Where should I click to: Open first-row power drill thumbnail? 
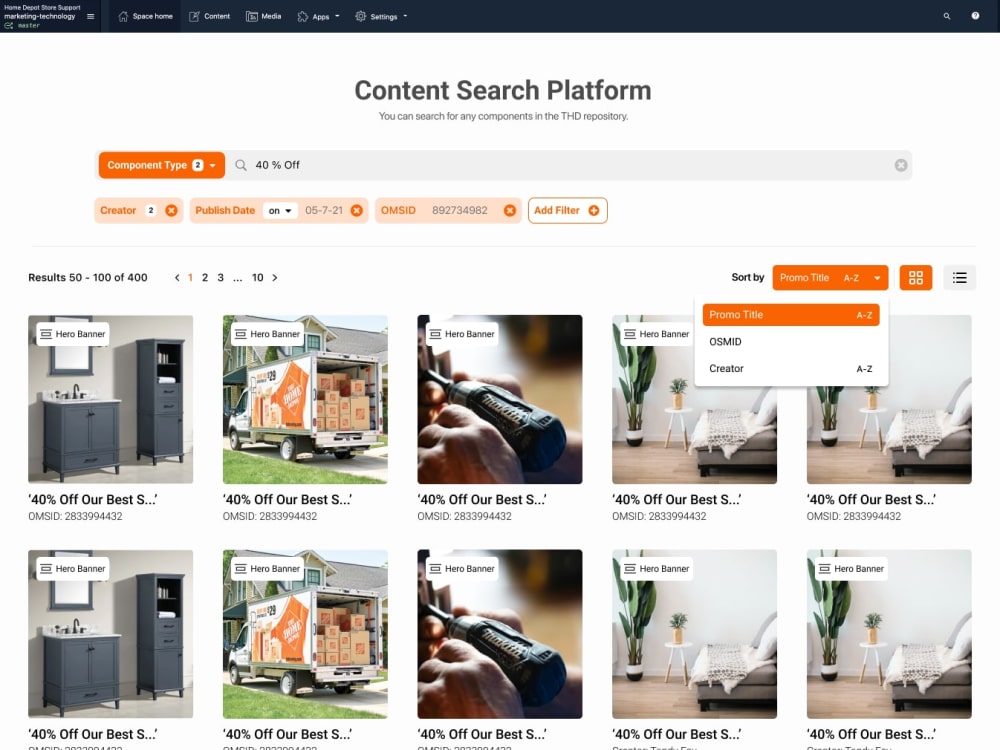coord(499,399)
